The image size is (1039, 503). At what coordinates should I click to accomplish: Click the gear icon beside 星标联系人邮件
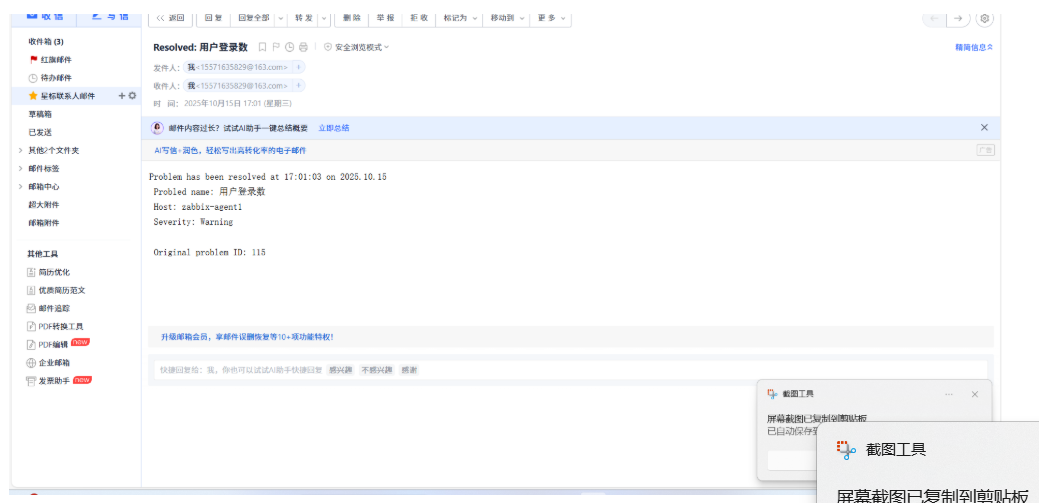pyautogui.click(x=132, y=95)
